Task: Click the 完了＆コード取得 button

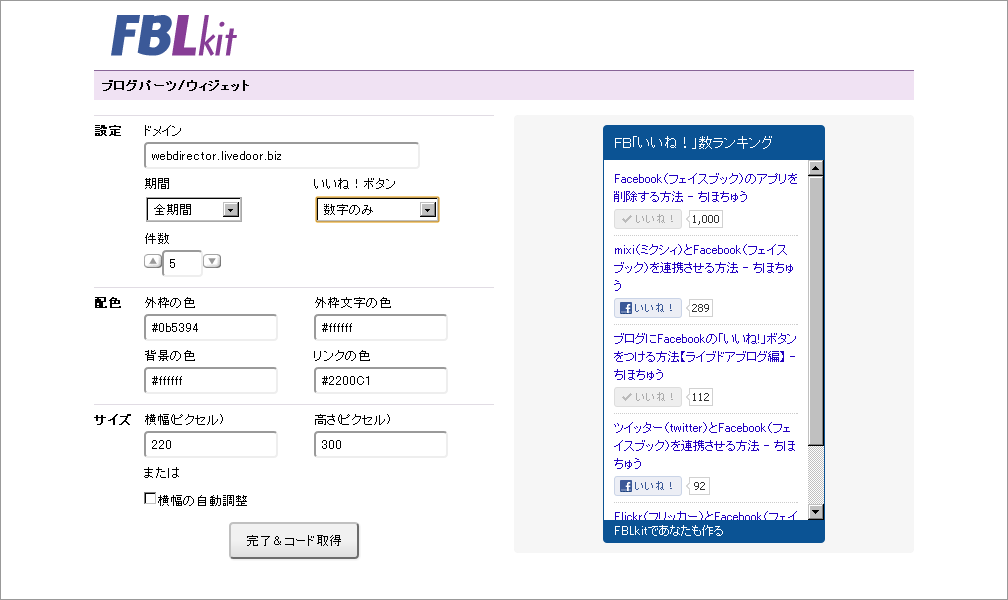Action: (294, 541)
